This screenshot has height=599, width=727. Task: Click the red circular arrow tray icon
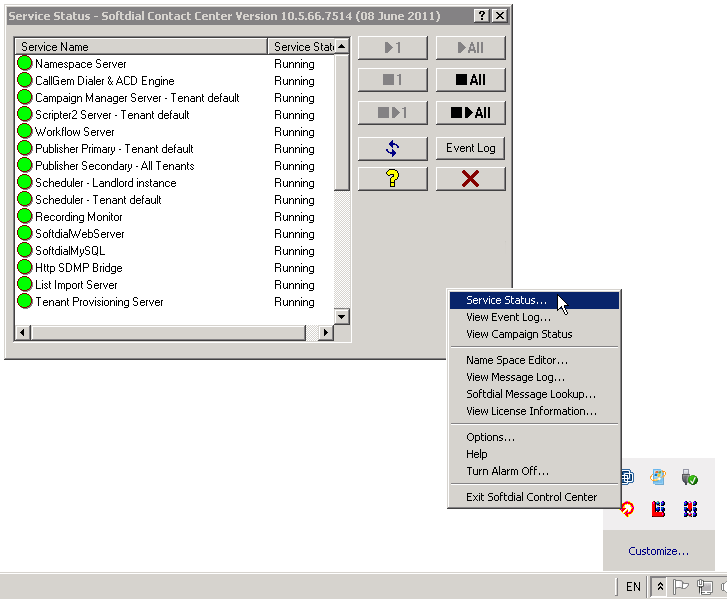click(x=627, y=509)
